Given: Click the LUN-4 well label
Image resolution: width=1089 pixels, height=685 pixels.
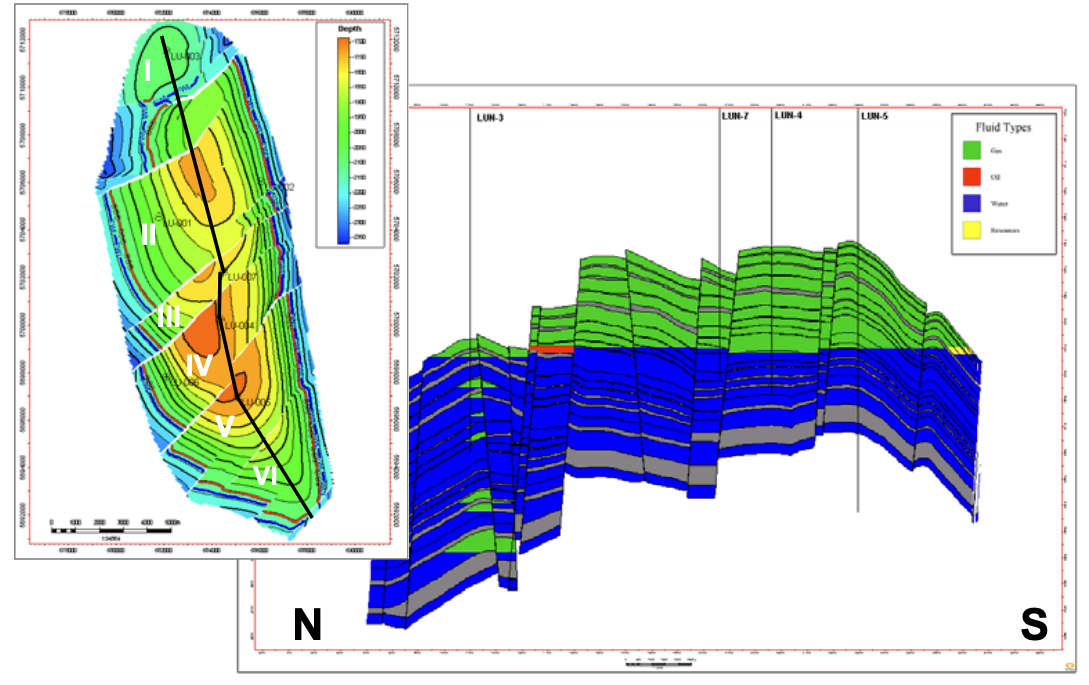Looking at the screenshot, I should (x=788, y=115).
